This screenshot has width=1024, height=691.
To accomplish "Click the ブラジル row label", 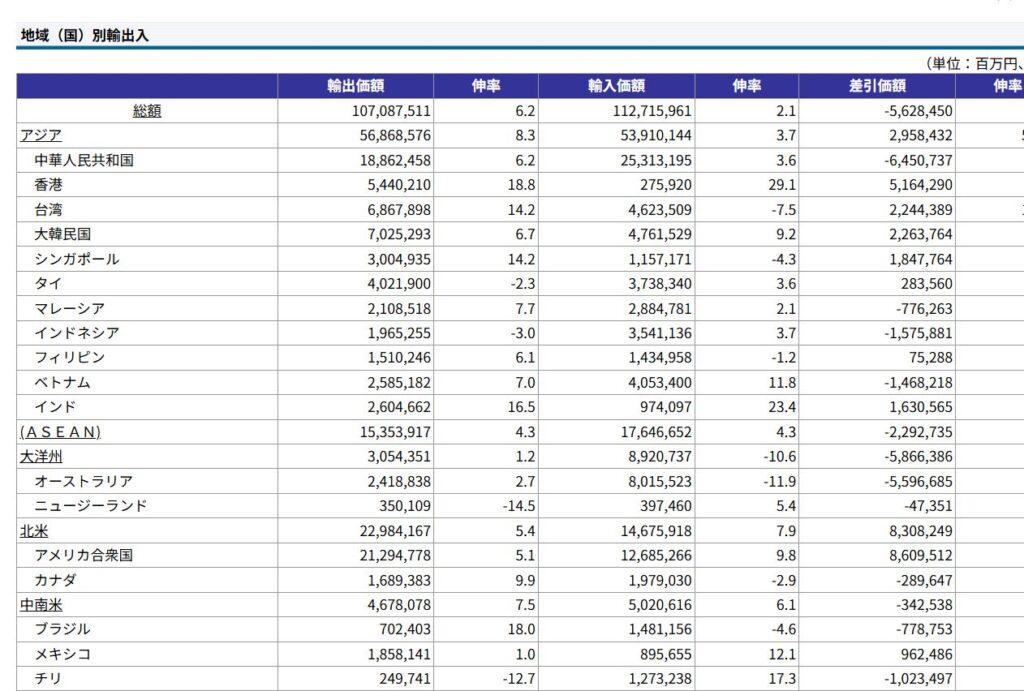I will click(x=62, y=630).
